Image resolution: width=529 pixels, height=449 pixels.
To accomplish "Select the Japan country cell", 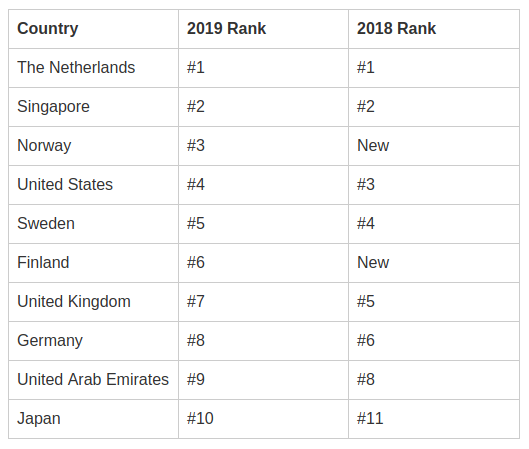I will (93, 419).
